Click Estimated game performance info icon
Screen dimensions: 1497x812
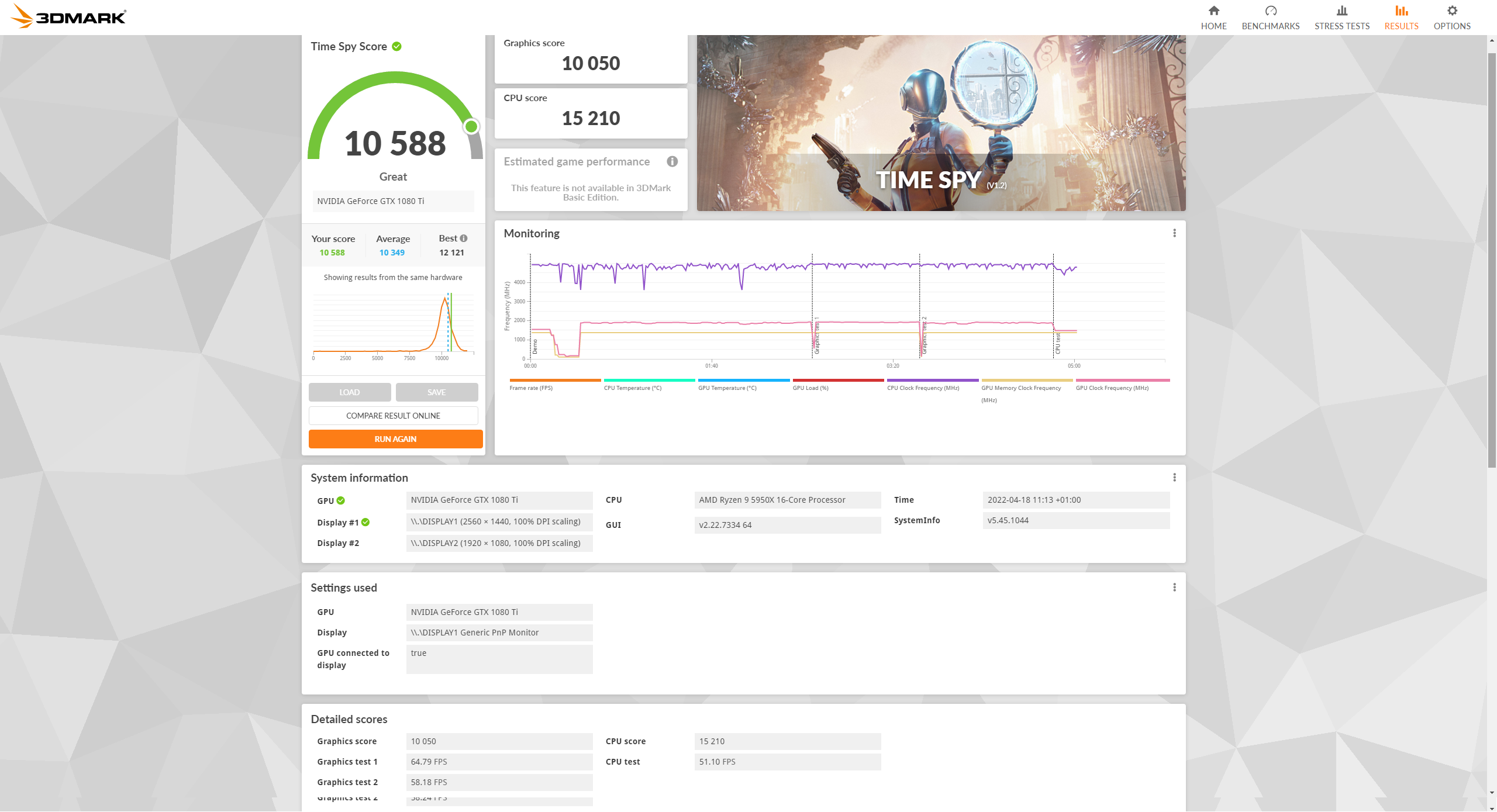672,161
